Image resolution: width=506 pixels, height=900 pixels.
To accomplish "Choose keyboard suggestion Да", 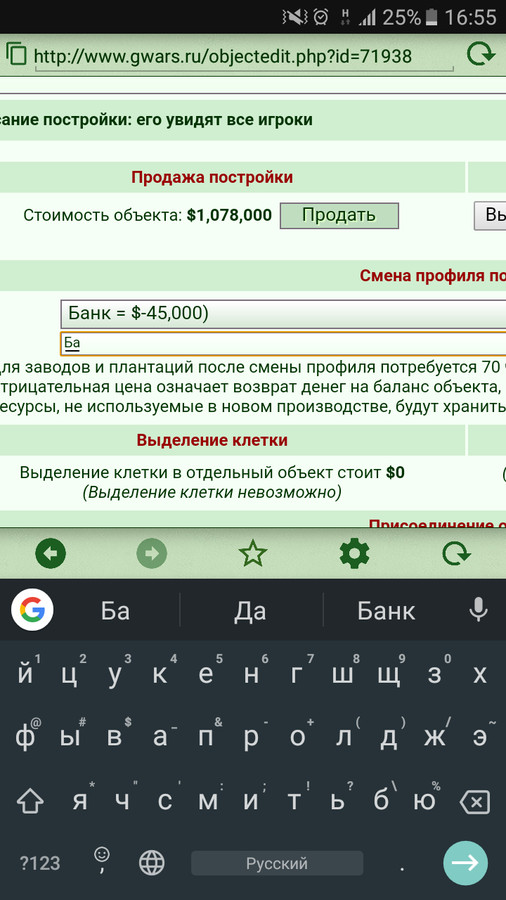I will point(250,611).
